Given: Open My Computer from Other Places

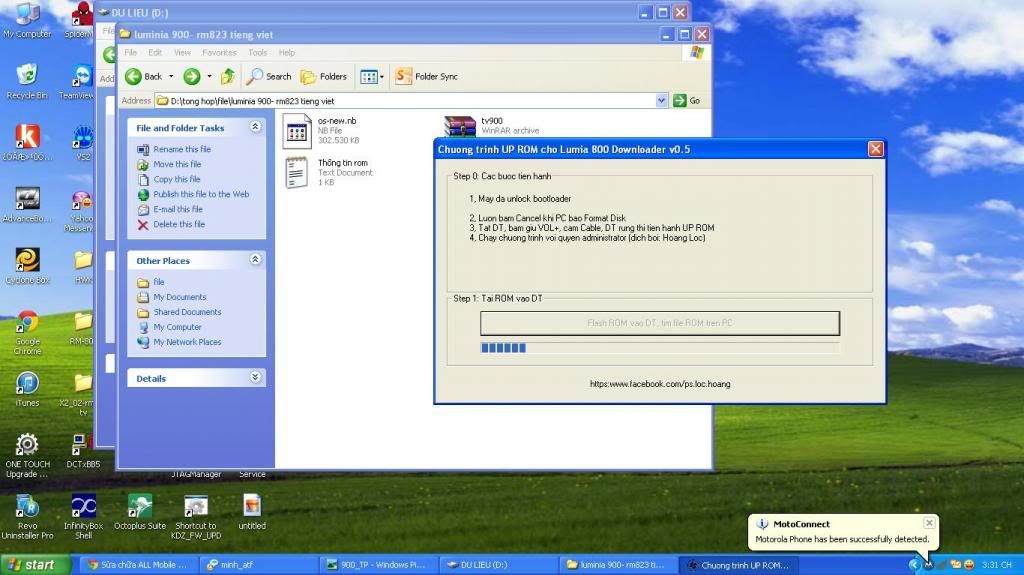Looking at the screenshot, I should coord(177,327).
